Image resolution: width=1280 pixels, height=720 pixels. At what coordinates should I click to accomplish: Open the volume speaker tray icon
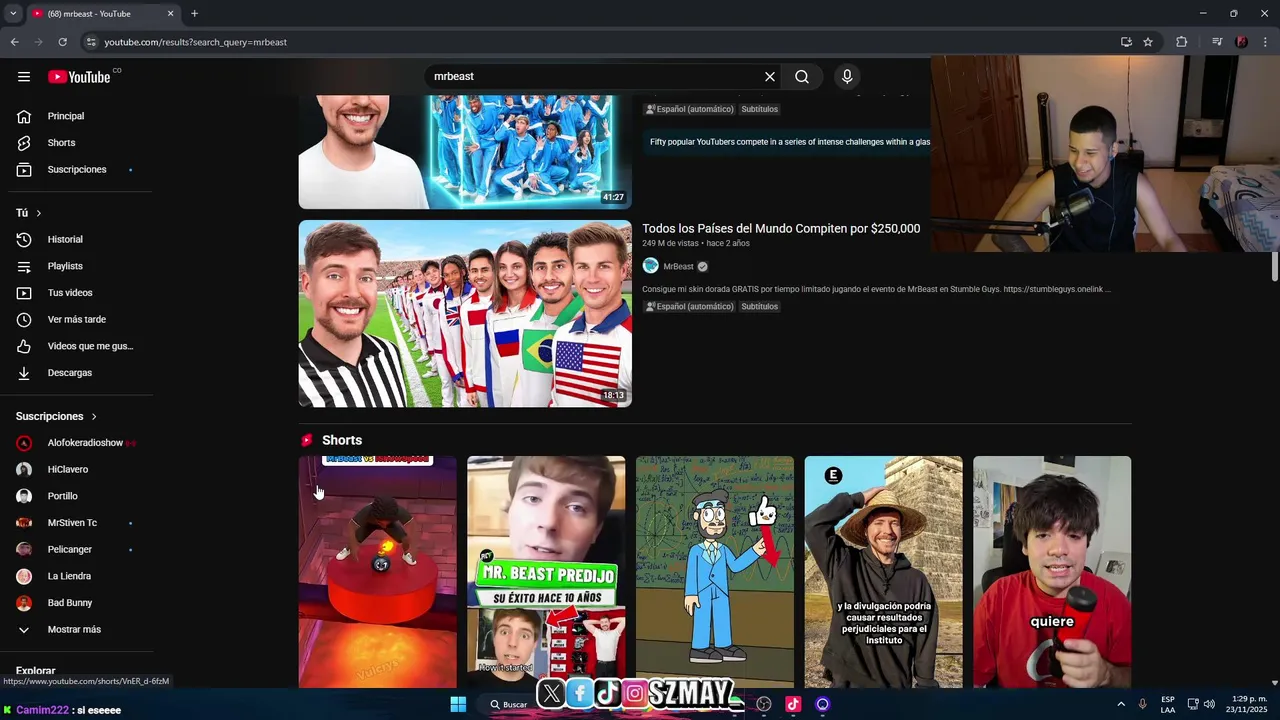1209,704
